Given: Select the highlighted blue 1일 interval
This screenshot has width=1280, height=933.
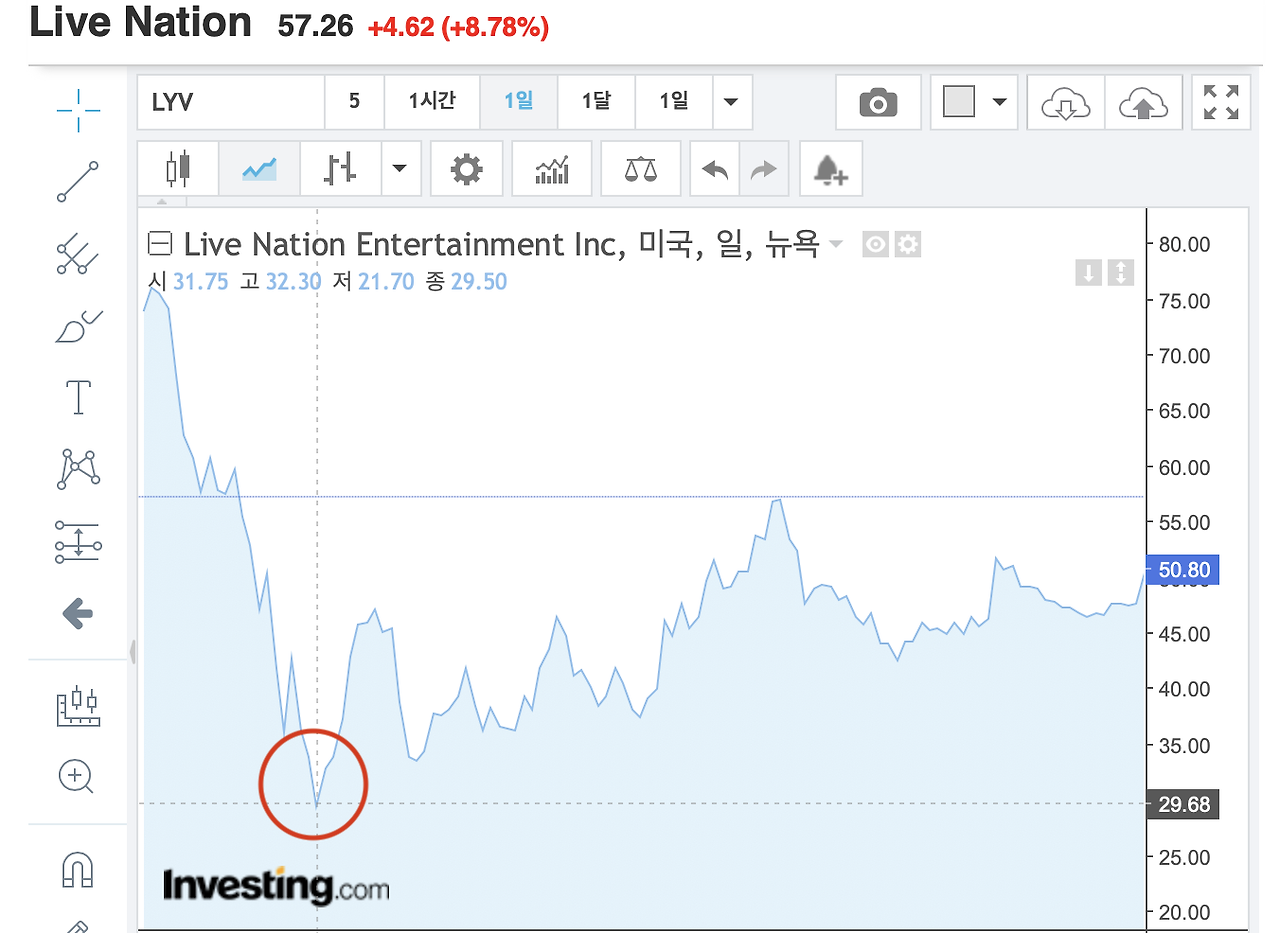Looking at the screenshot, I should pyautogui.click(x=518, y=102).
